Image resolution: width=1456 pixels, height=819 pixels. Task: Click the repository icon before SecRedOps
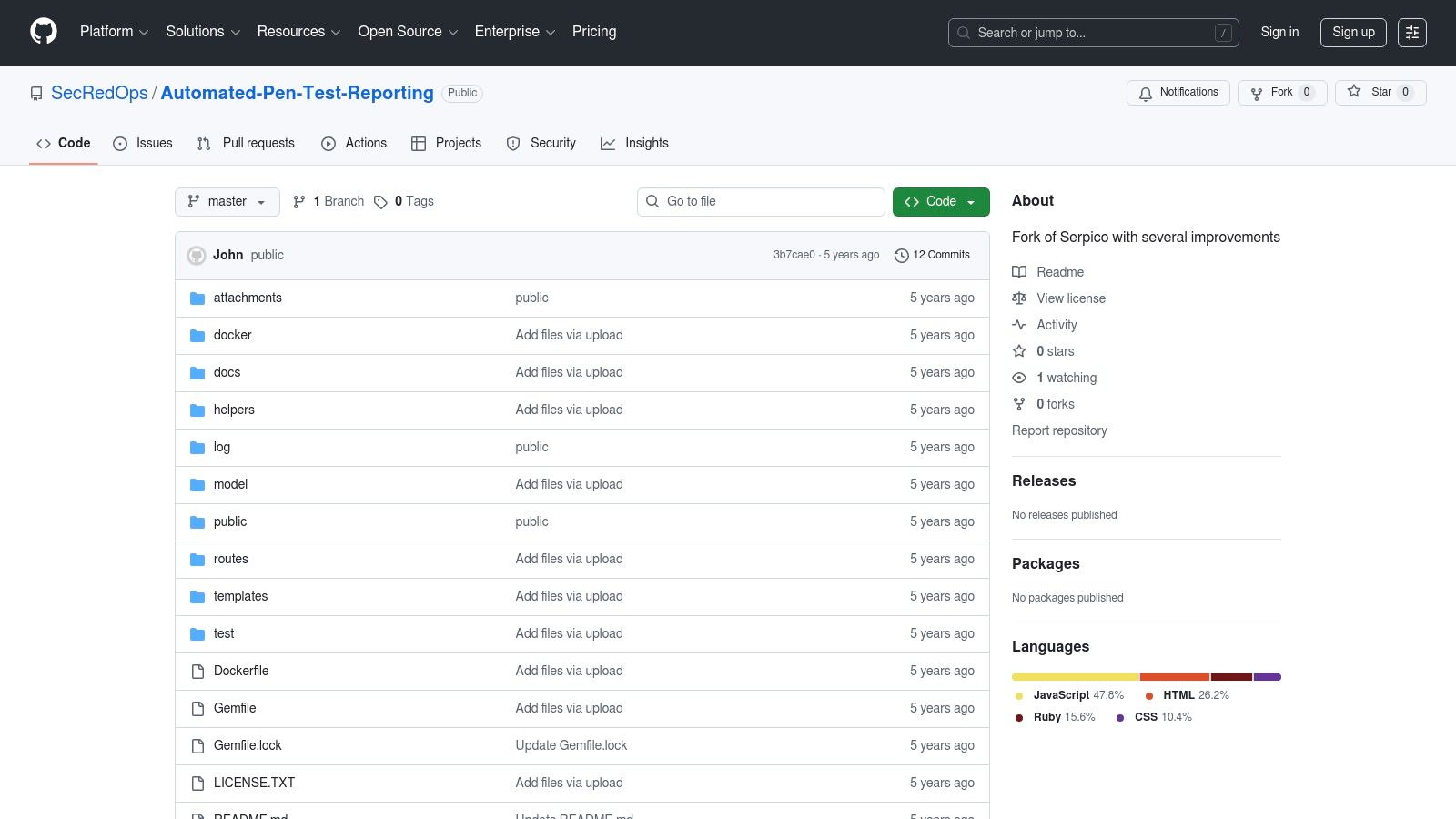click(x=36, y=94)
